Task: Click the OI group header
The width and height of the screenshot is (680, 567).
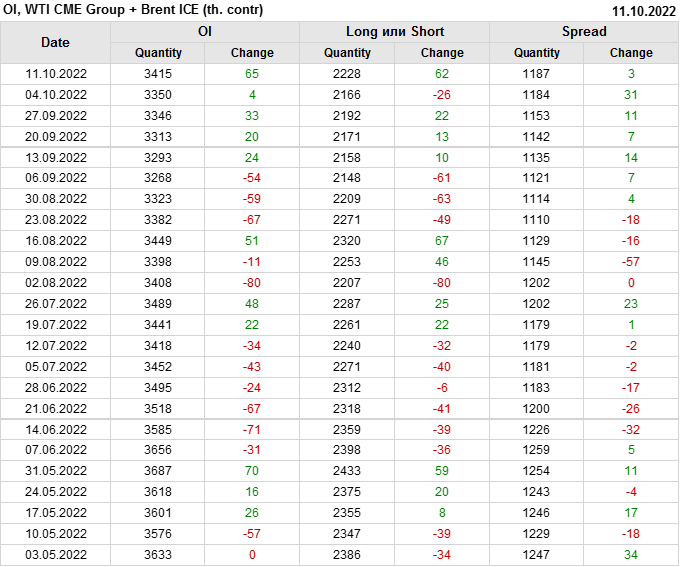Action: pyautogui.click(x=204, y=32)
